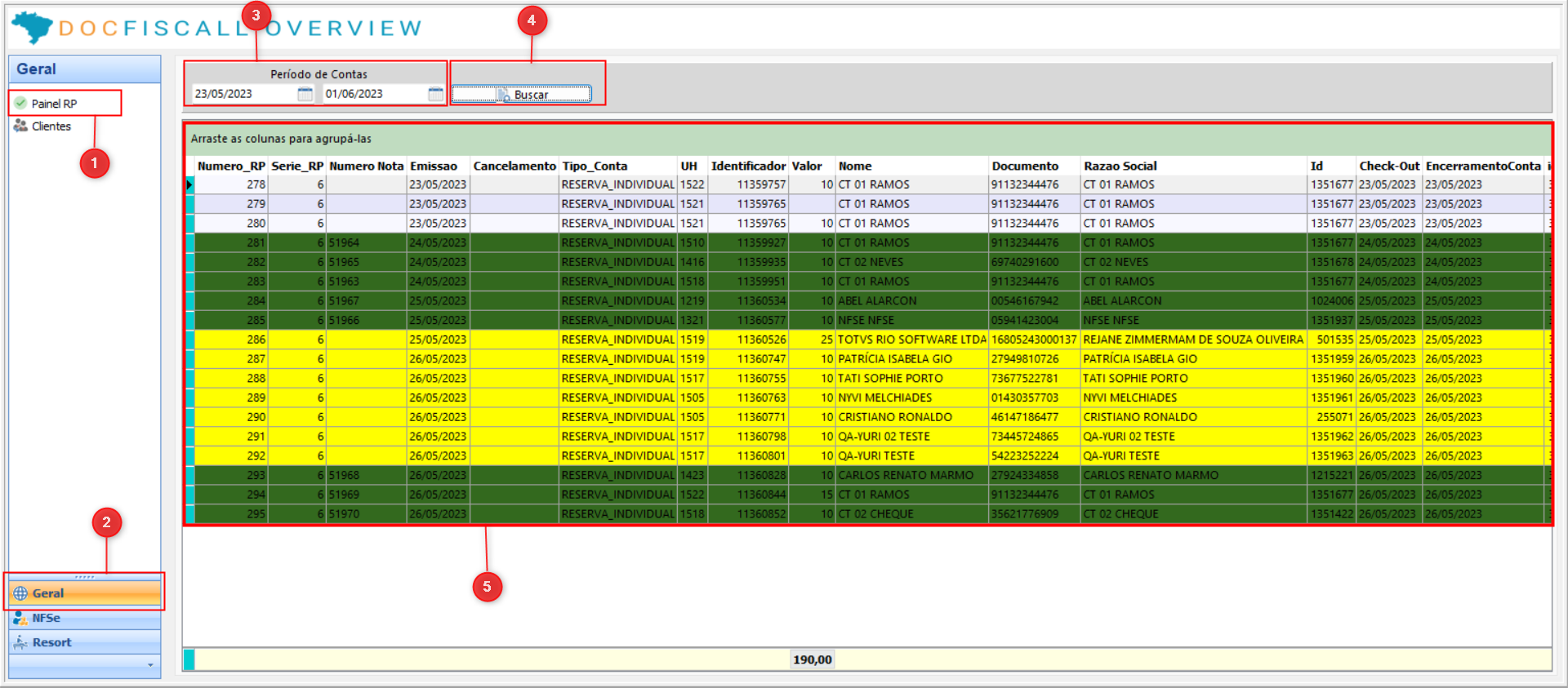1568x688 pixels.
Task: Expand navigation pane options arrow at bottom
Action: point(150,665)
